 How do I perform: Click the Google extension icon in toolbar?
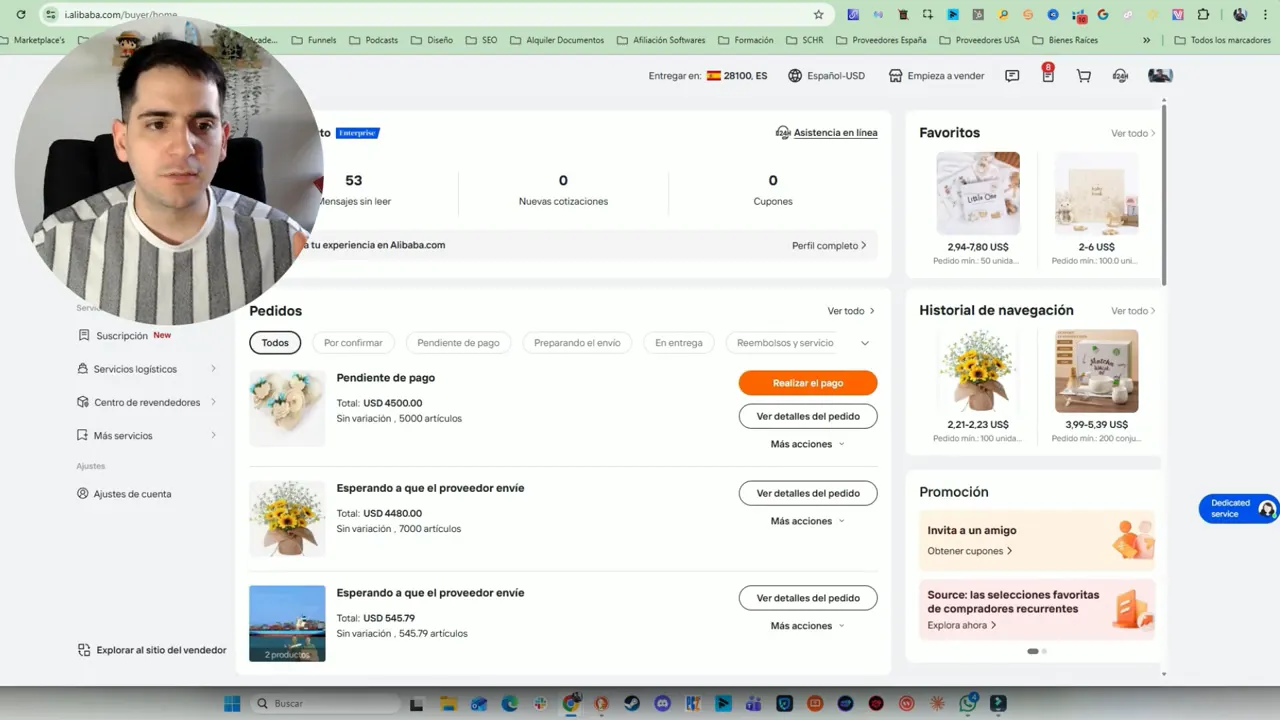(x=1103, y=14)
